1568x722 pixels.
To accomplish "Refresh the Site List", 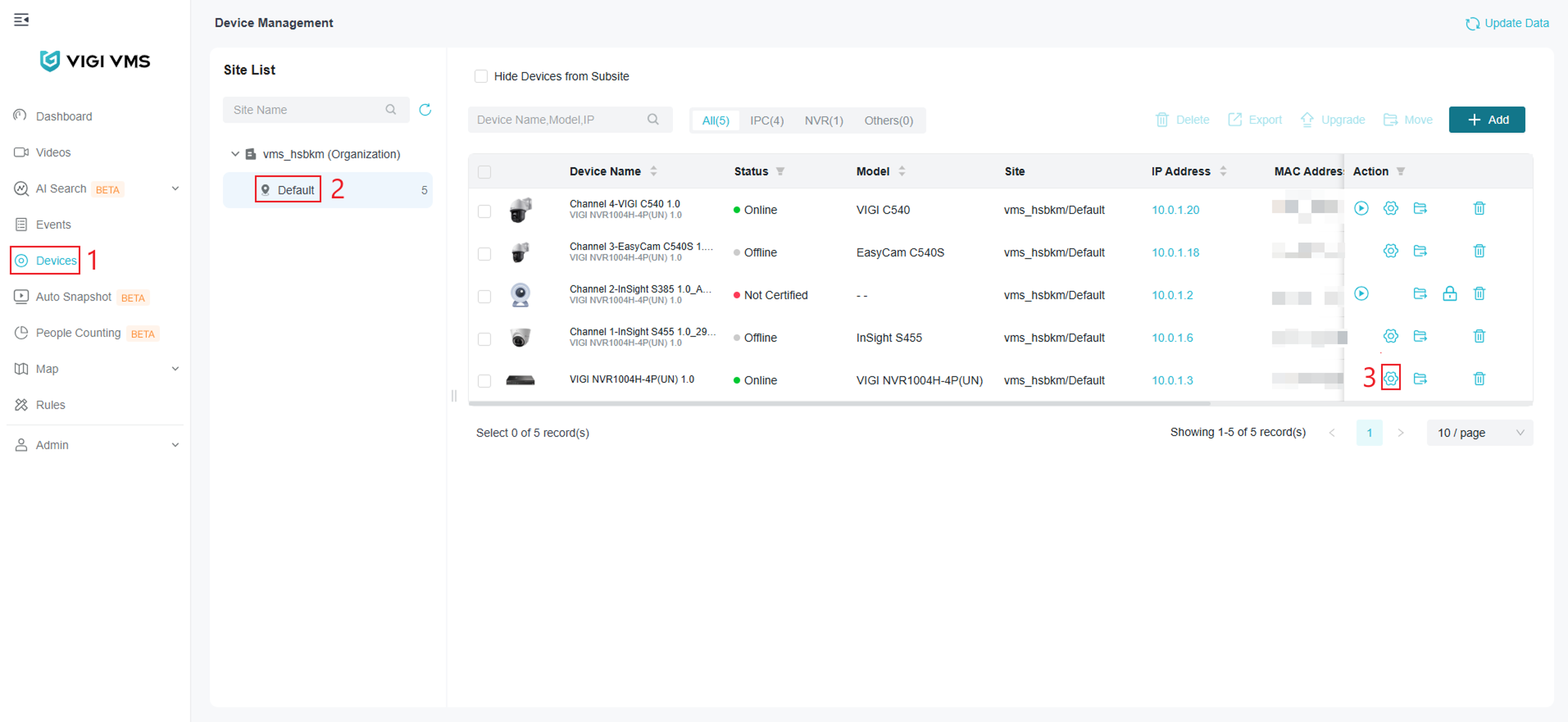I will pyautogui.click(x=425, y=110).
